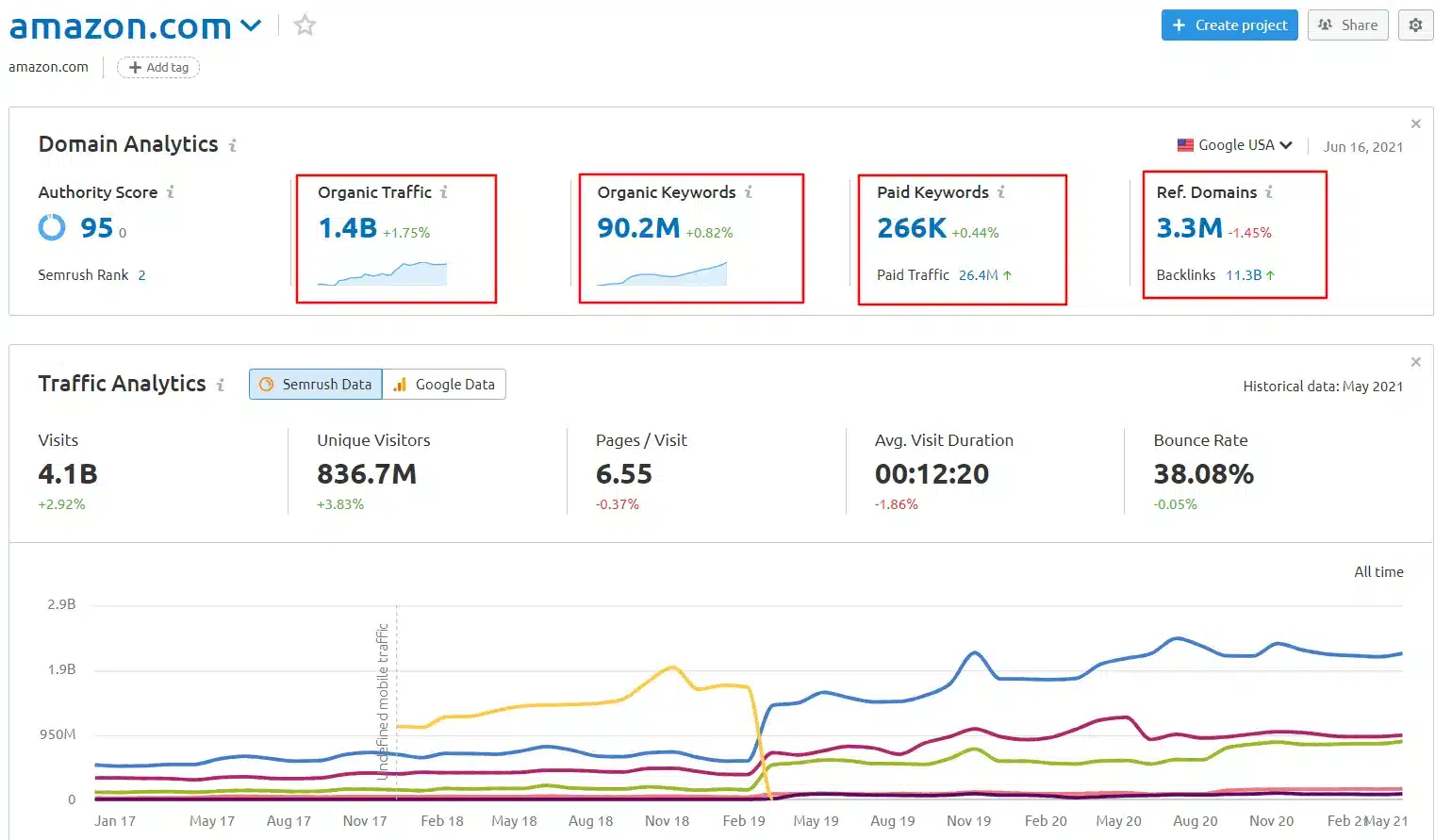Image resolution: width=1435 pixels, height=840 pixels.
Task: Click the Organic Traffic +1.75% change
Action: coord(406,233)
